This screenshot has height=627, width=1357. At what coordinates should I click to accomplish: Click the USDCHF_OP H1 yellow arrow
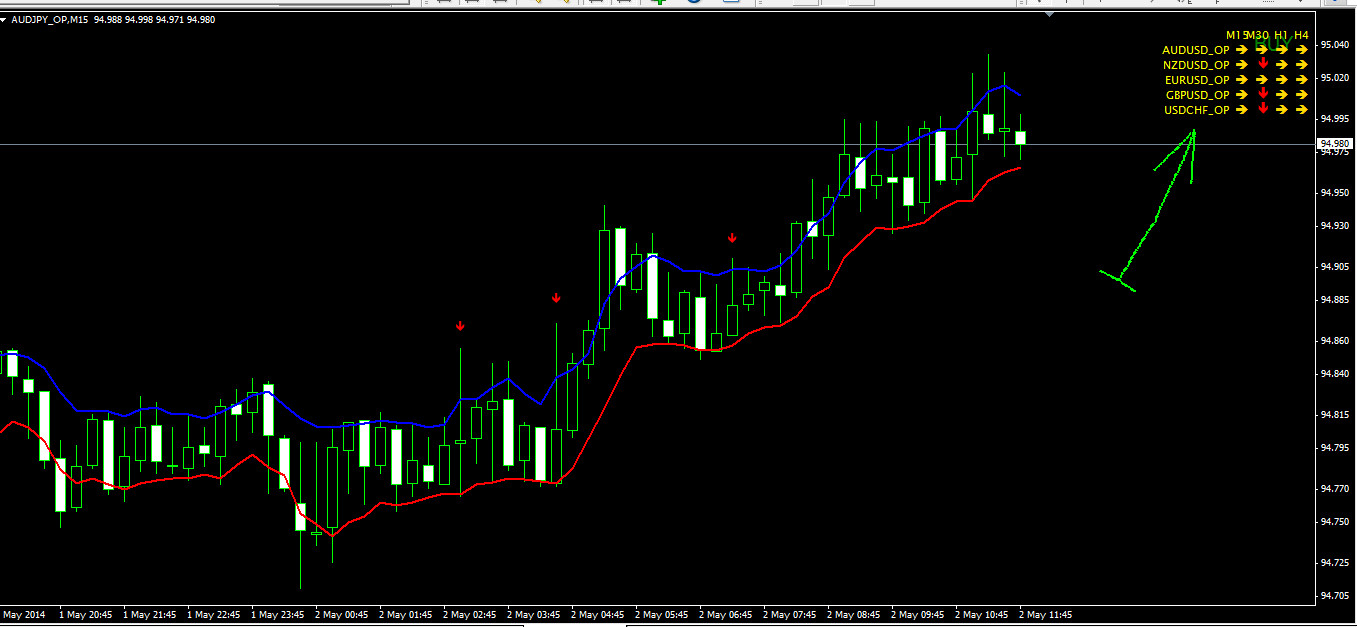pos(1282,110)
